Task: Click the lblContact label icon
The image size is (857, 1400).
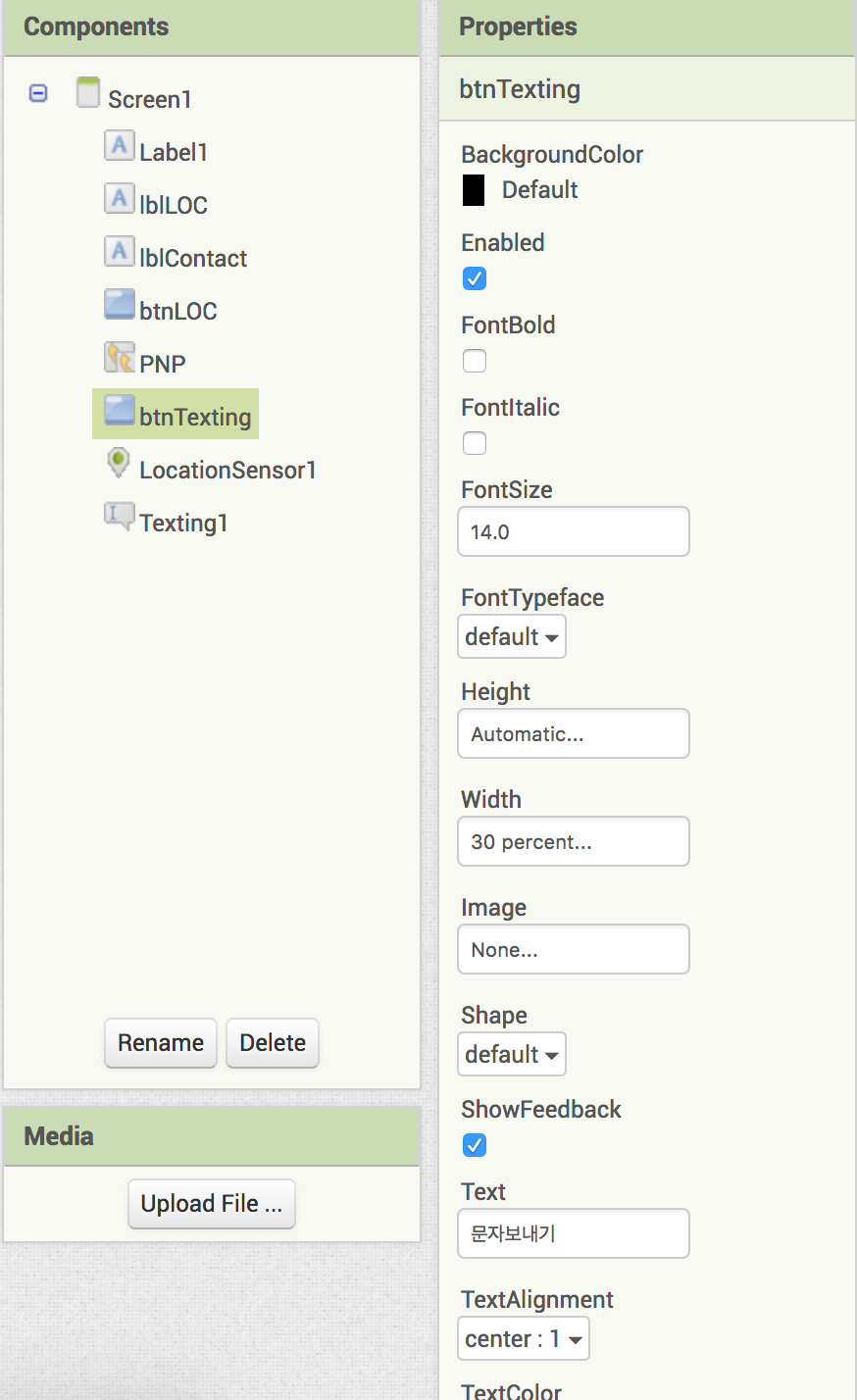Action: (119, 252)
